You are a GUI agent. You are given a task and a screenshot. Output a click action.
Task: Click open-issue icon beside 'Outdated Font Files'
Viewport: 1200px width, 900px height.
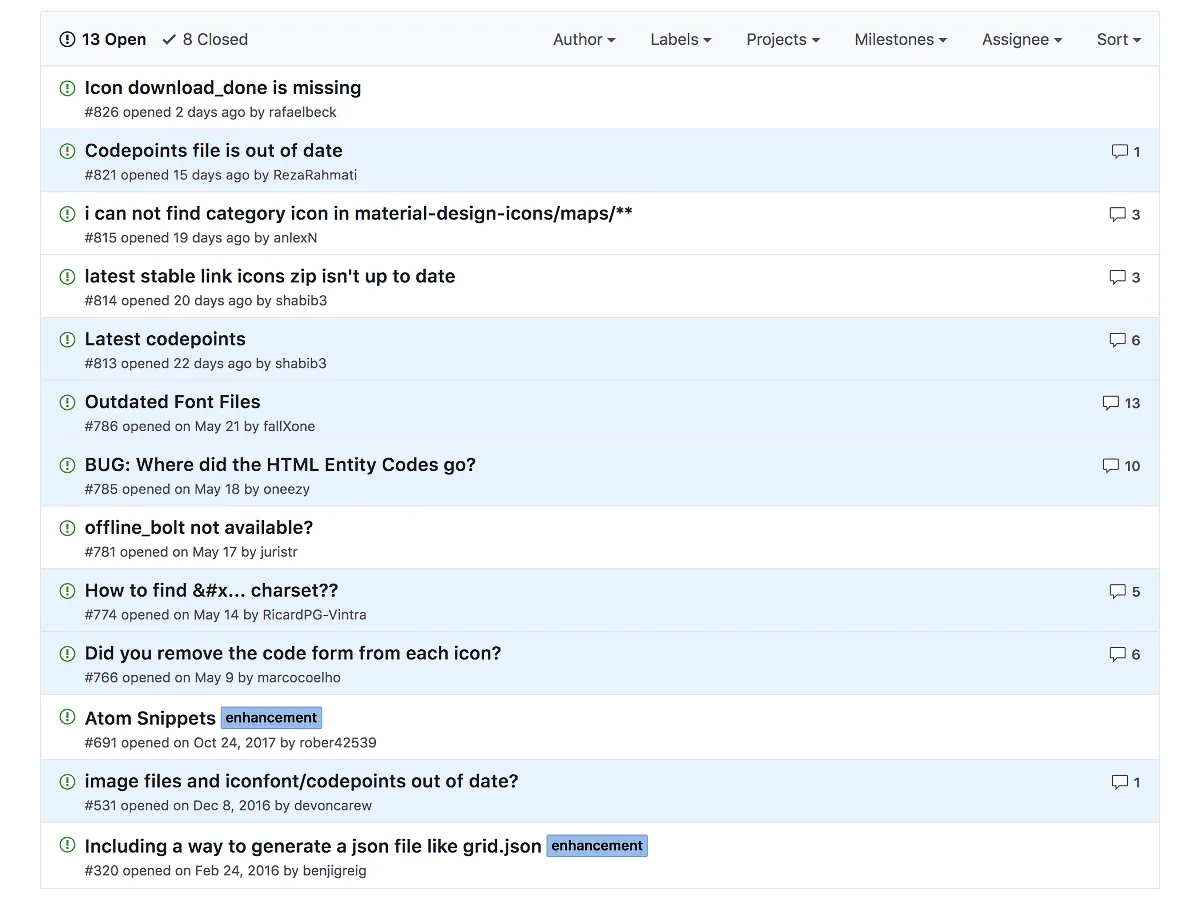click(67, 402)
